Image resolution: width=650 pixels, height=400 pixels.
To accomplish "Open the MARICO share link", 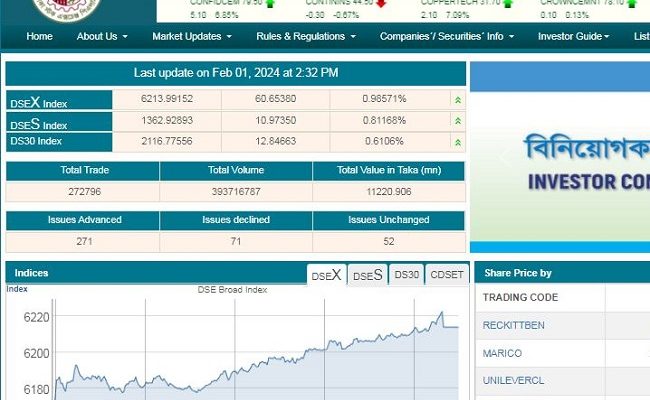I will pos(502,354).
